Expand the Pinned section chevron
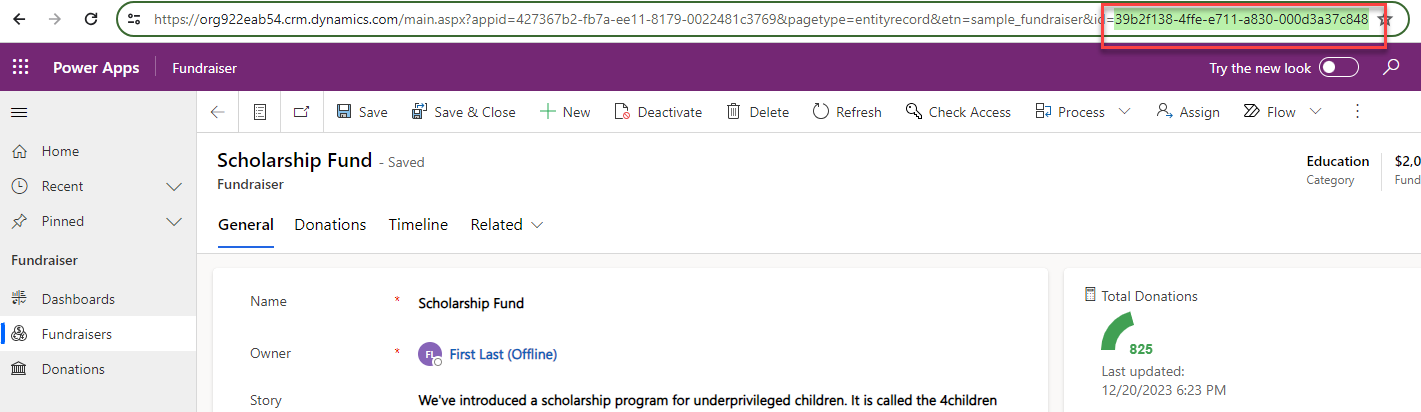1421x412 pixels. (x=174, y=222)
